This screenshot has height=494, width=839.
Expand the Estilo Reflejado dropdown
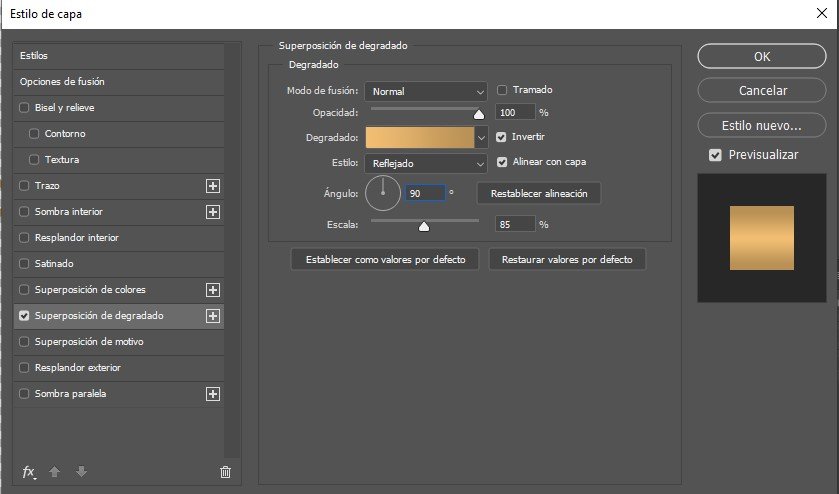425,162
